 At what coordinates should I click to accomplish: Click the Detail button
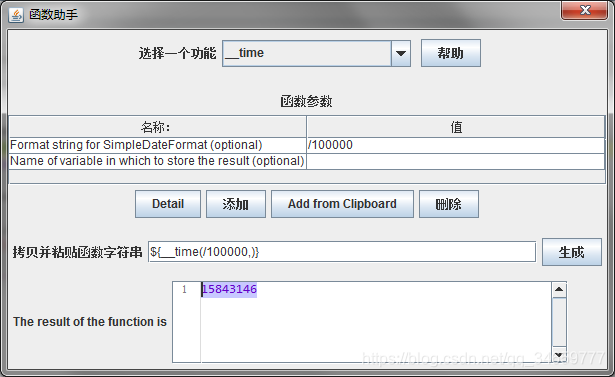coord(168,204)
